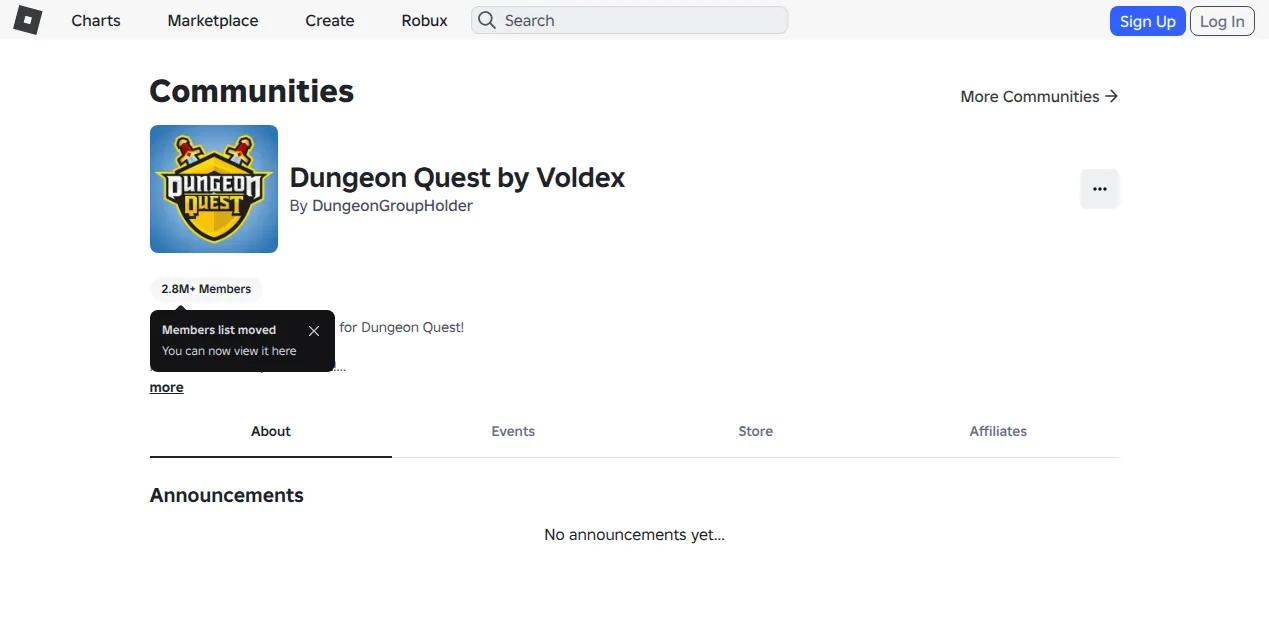Switch to the Store tab

click(756, 431)
